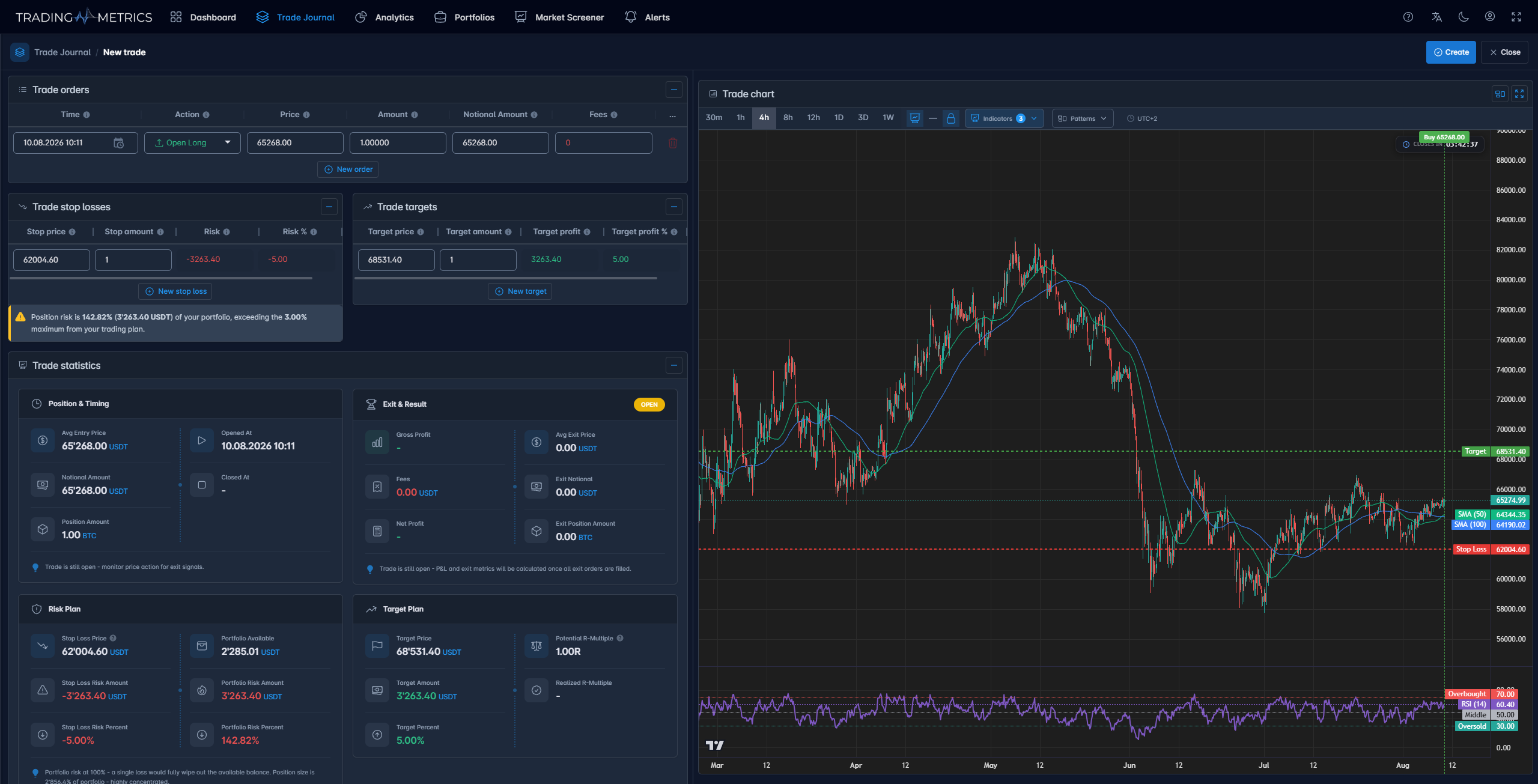Click the fullscreen icon in top header

[x=1516, y=17]
